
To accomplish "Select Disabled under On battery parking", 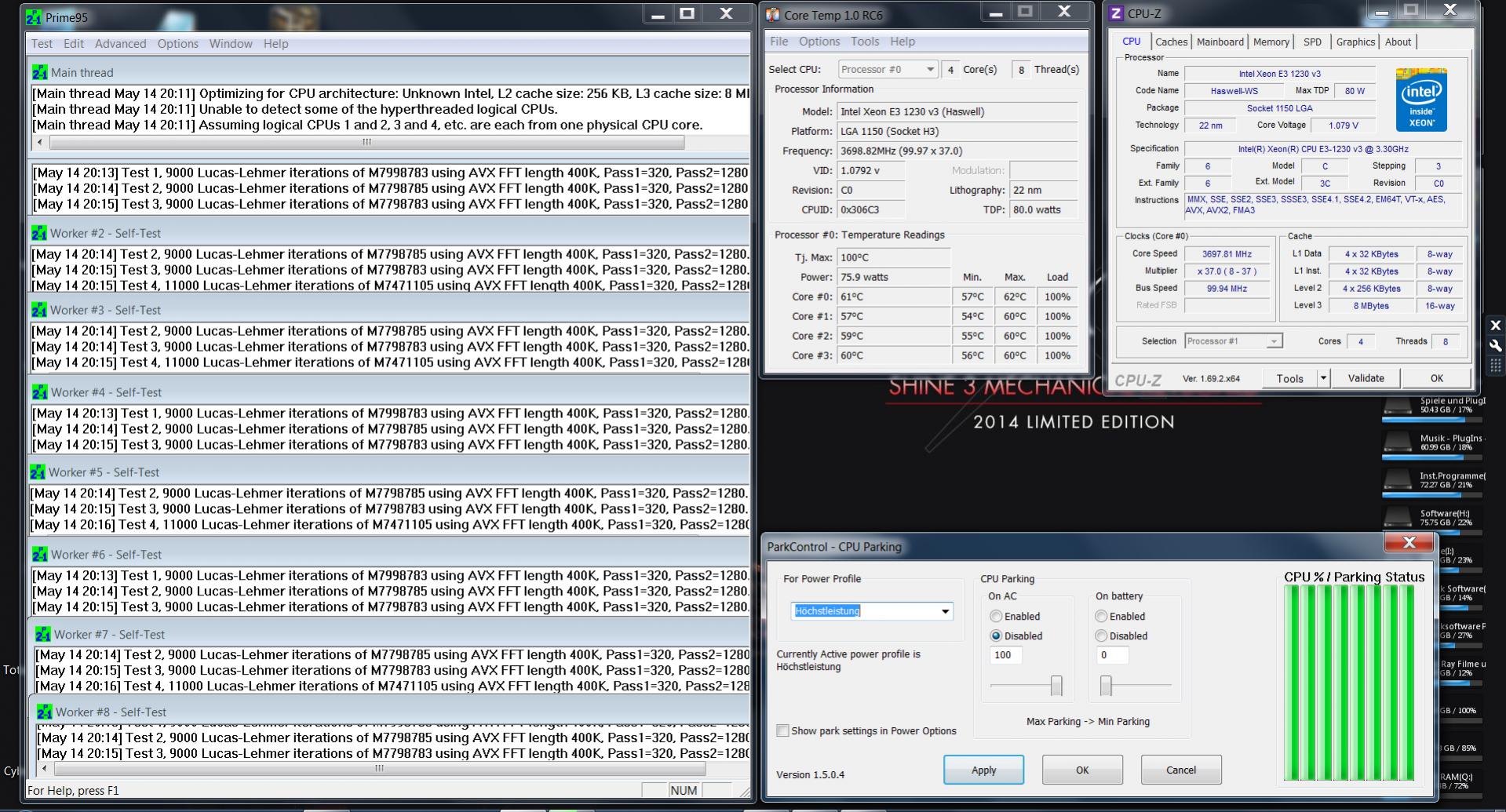I will 1101,636.
